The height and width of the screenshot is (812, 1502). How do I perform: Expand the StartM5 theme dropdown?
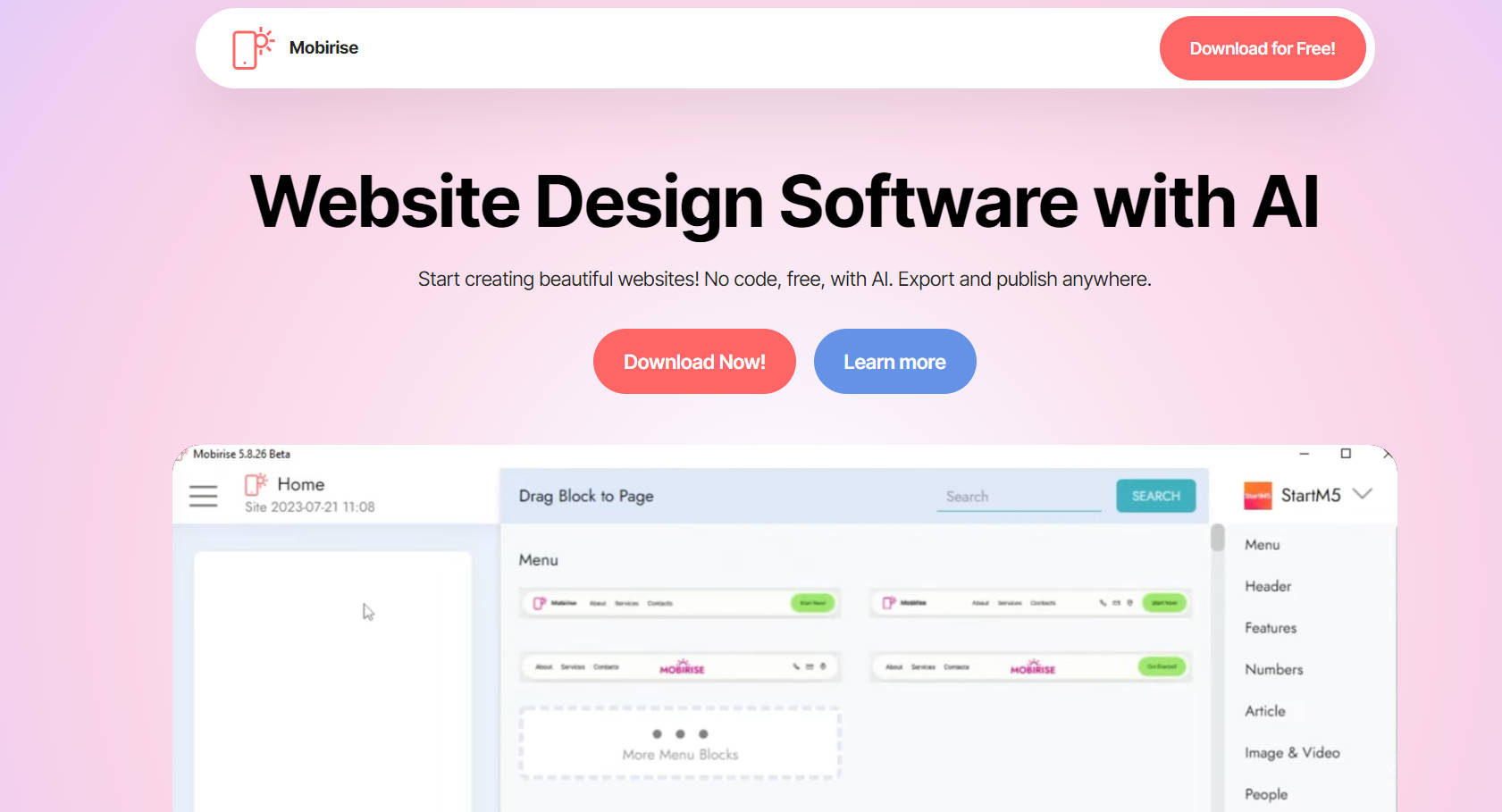click(1364, 495)
